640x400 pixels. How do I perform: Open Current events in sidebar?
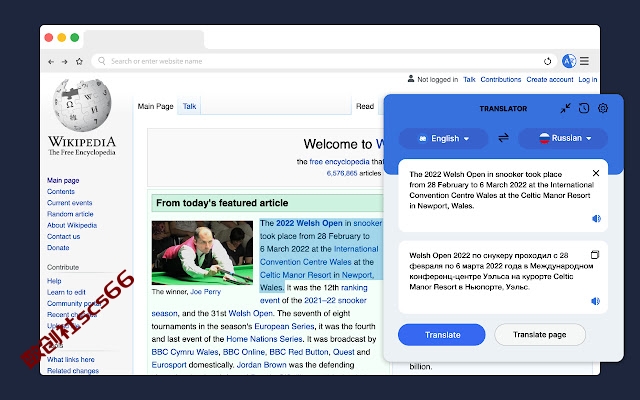pos(69,203)
